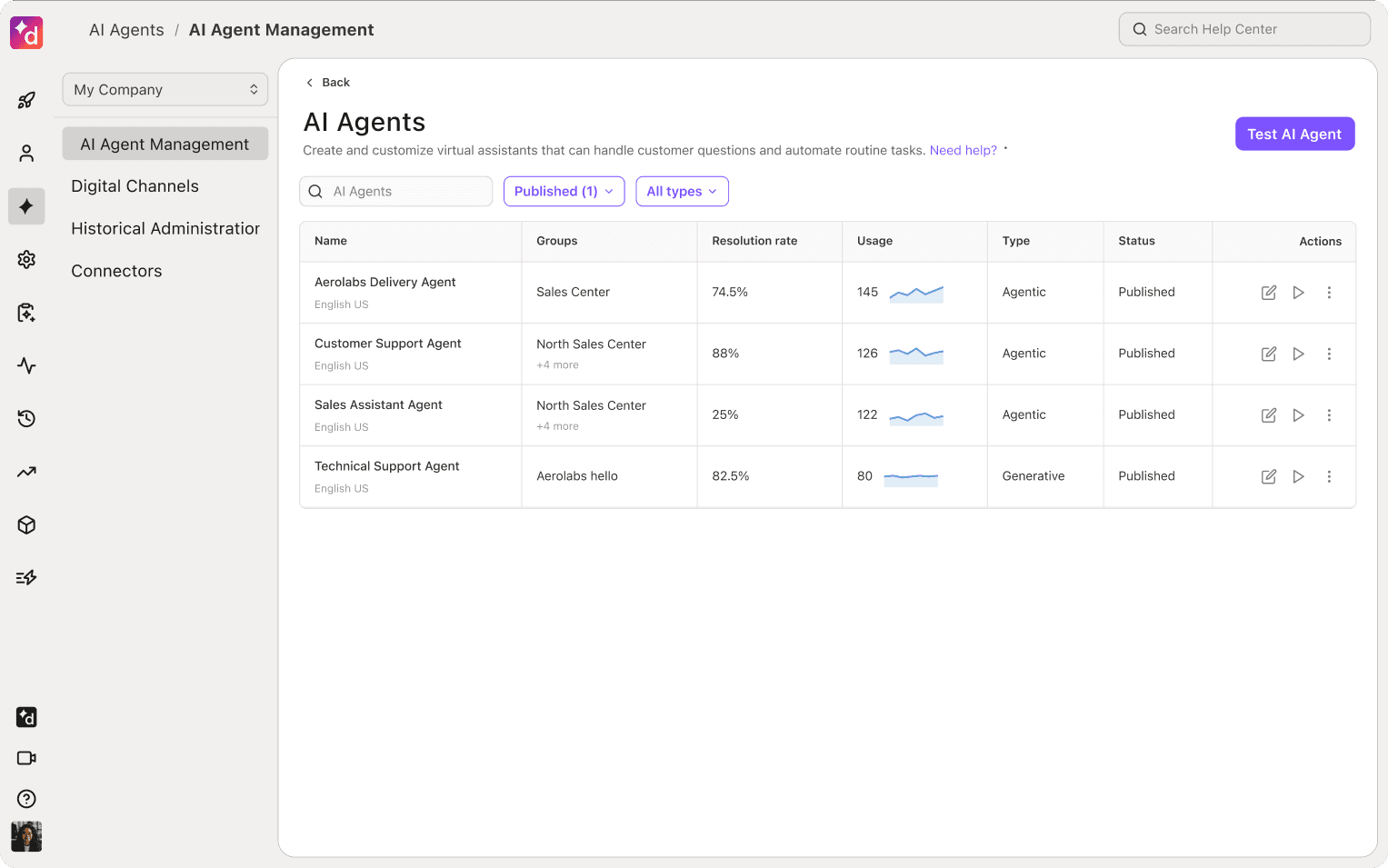Open the clipboard sparkle icon in sidebar
The width and height of the screenshot is (1388, 868).
[x=26, y=313]
